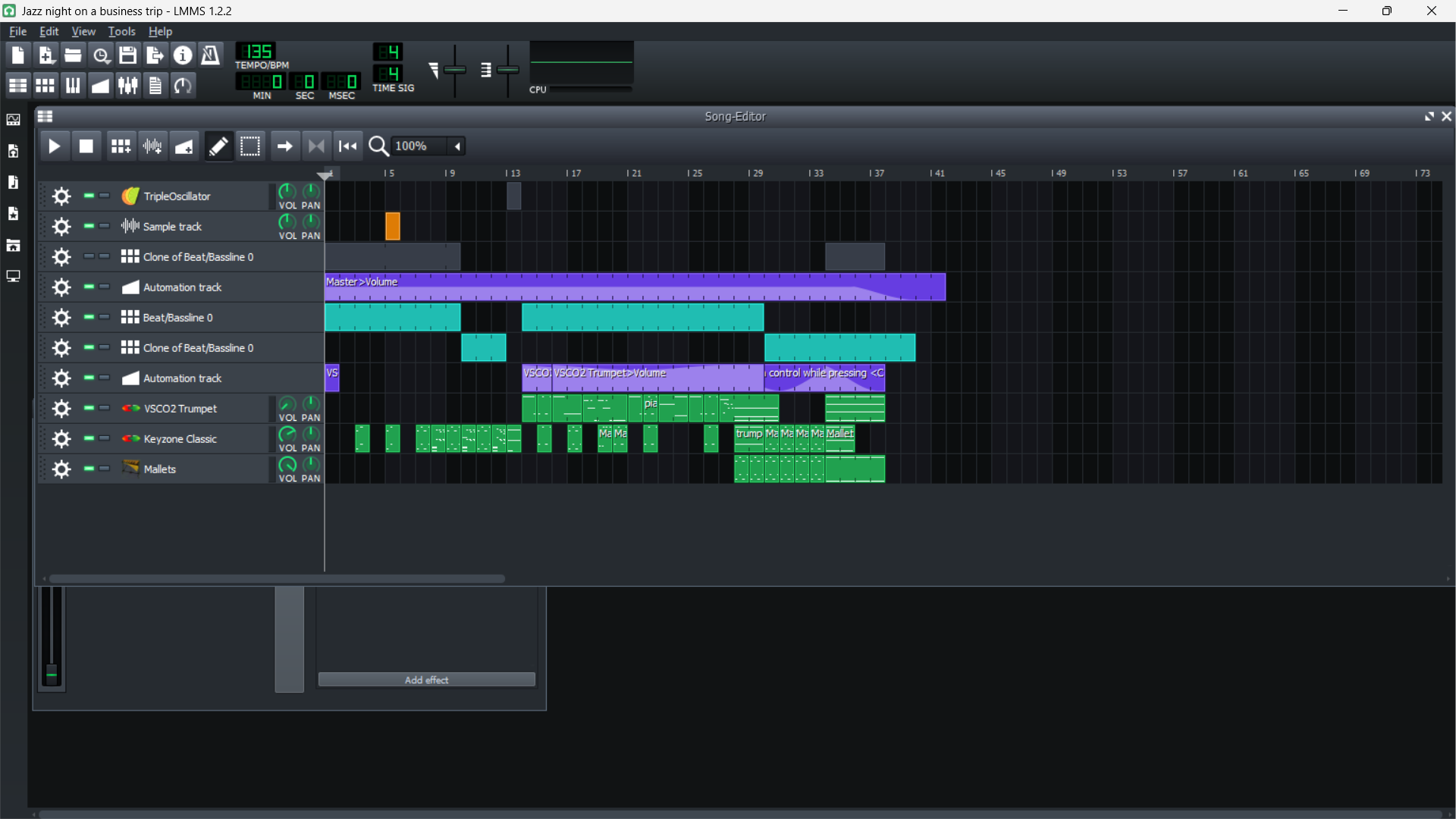The width and height of the screenshot is (1456, 819).
Task: Play the song in Song-Editor
Action: 54,146
